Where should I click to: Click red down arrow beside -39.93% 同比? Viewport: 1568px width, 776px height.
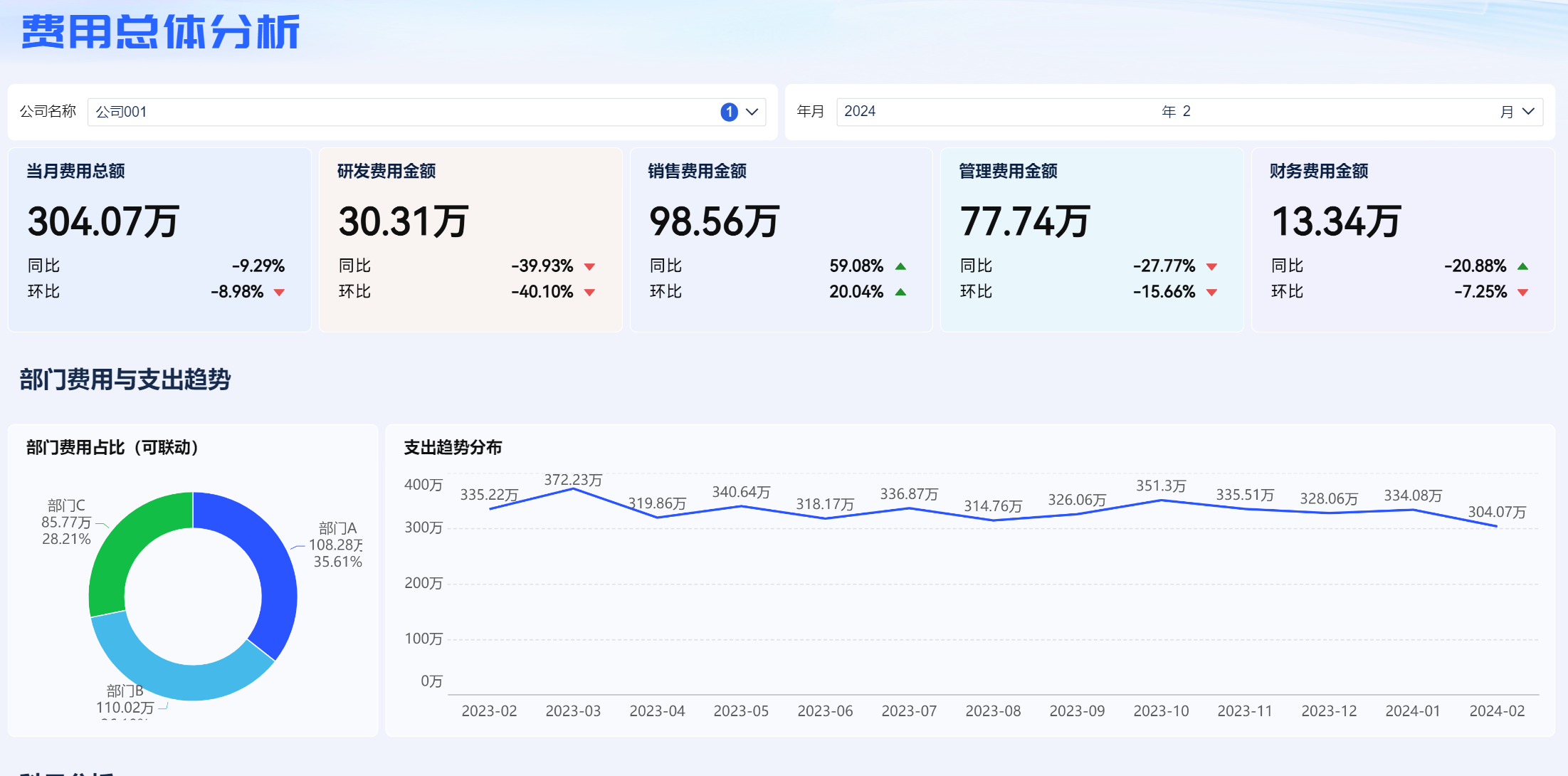pyautogui.click(x=589, y=267)
